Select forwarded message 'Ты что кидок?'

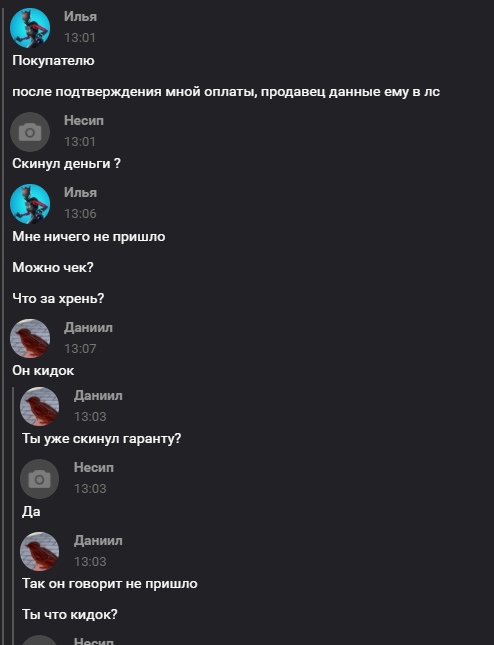pos(70,615)
